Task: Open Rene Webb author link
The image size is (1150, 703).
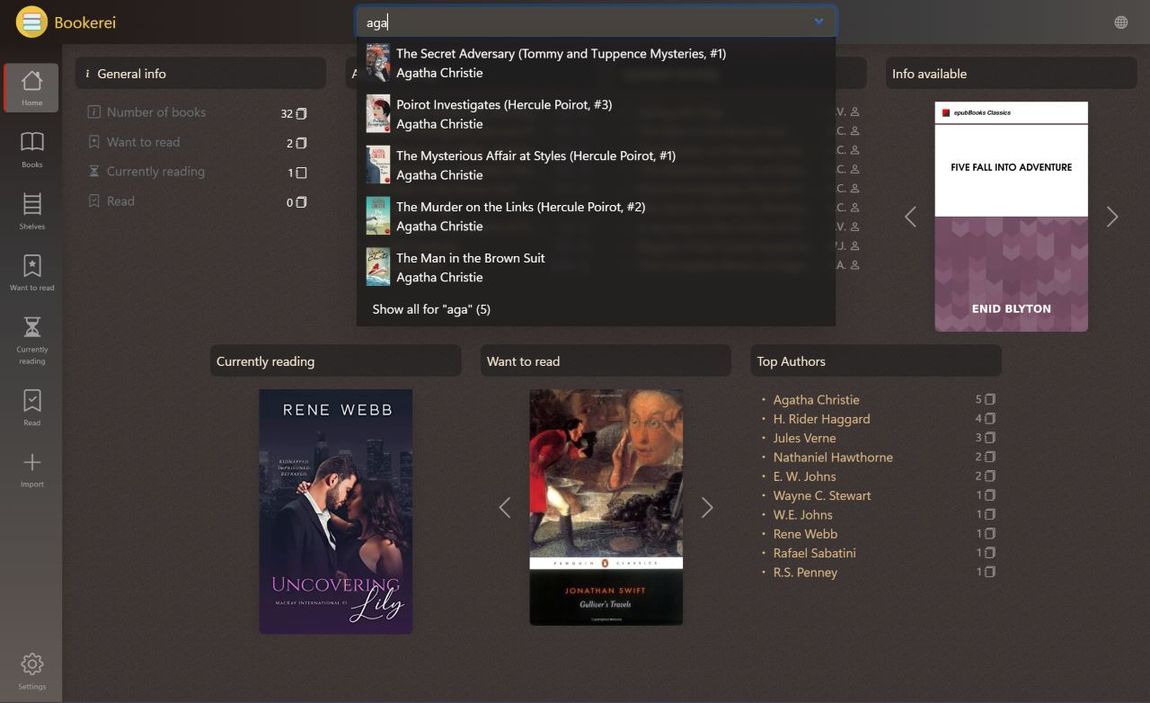Action: pos(805,534)
